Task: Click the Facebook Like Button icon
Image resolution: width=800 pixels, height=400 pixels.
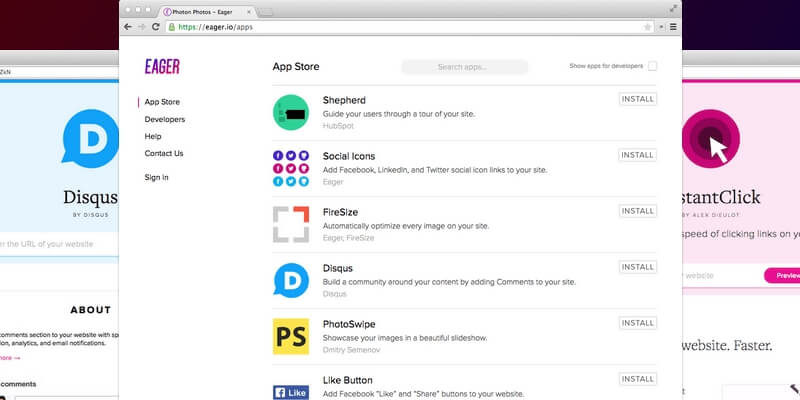Action: [290, 391]
